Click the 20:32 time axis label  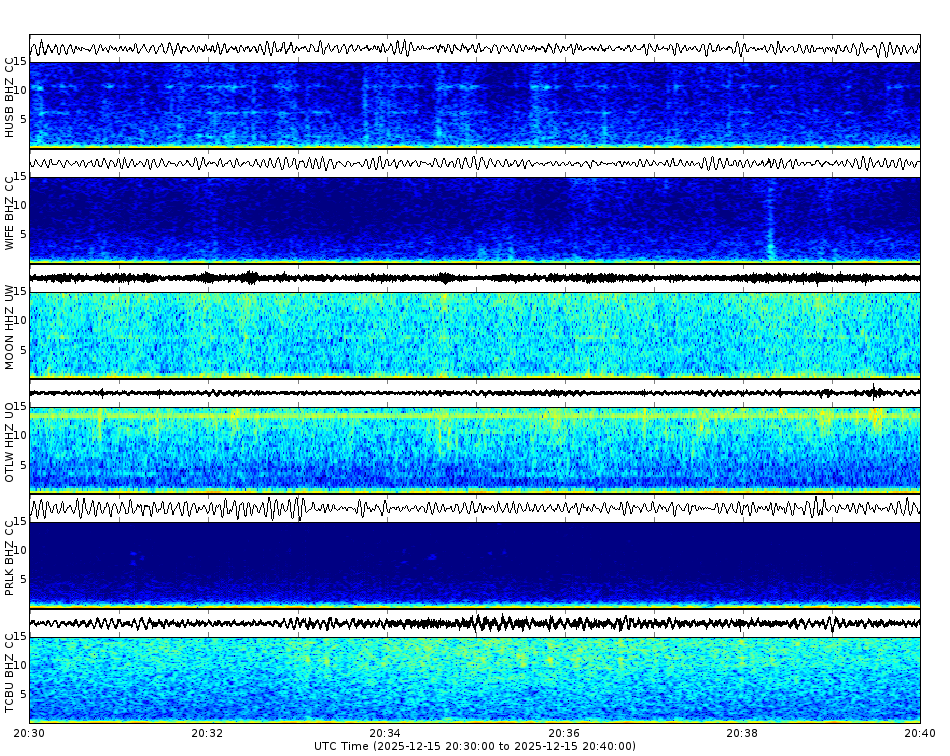coord(207,732)
